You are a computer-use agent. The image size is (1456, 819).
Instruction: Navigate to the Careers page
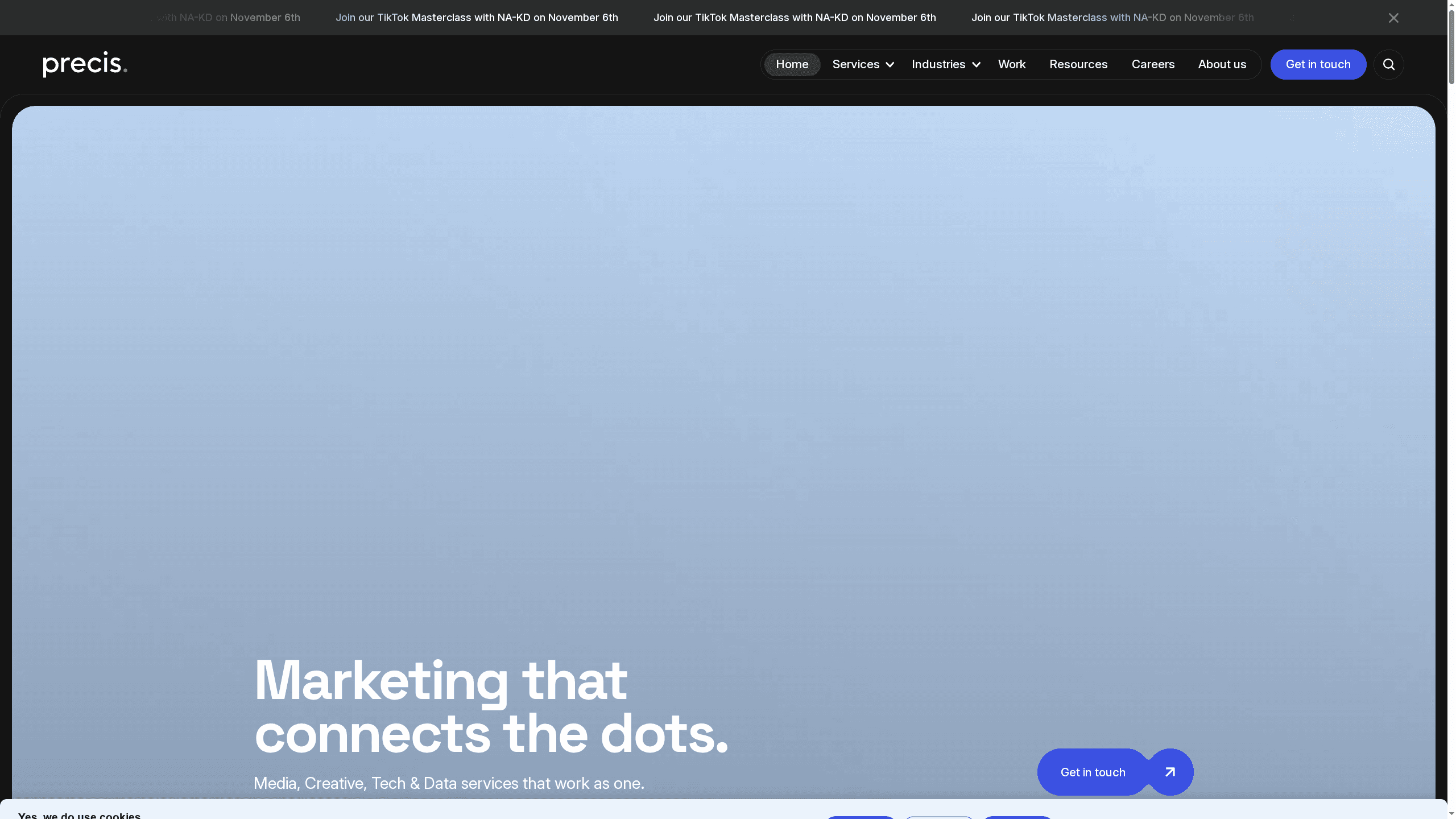click(x=1153, y=64)
